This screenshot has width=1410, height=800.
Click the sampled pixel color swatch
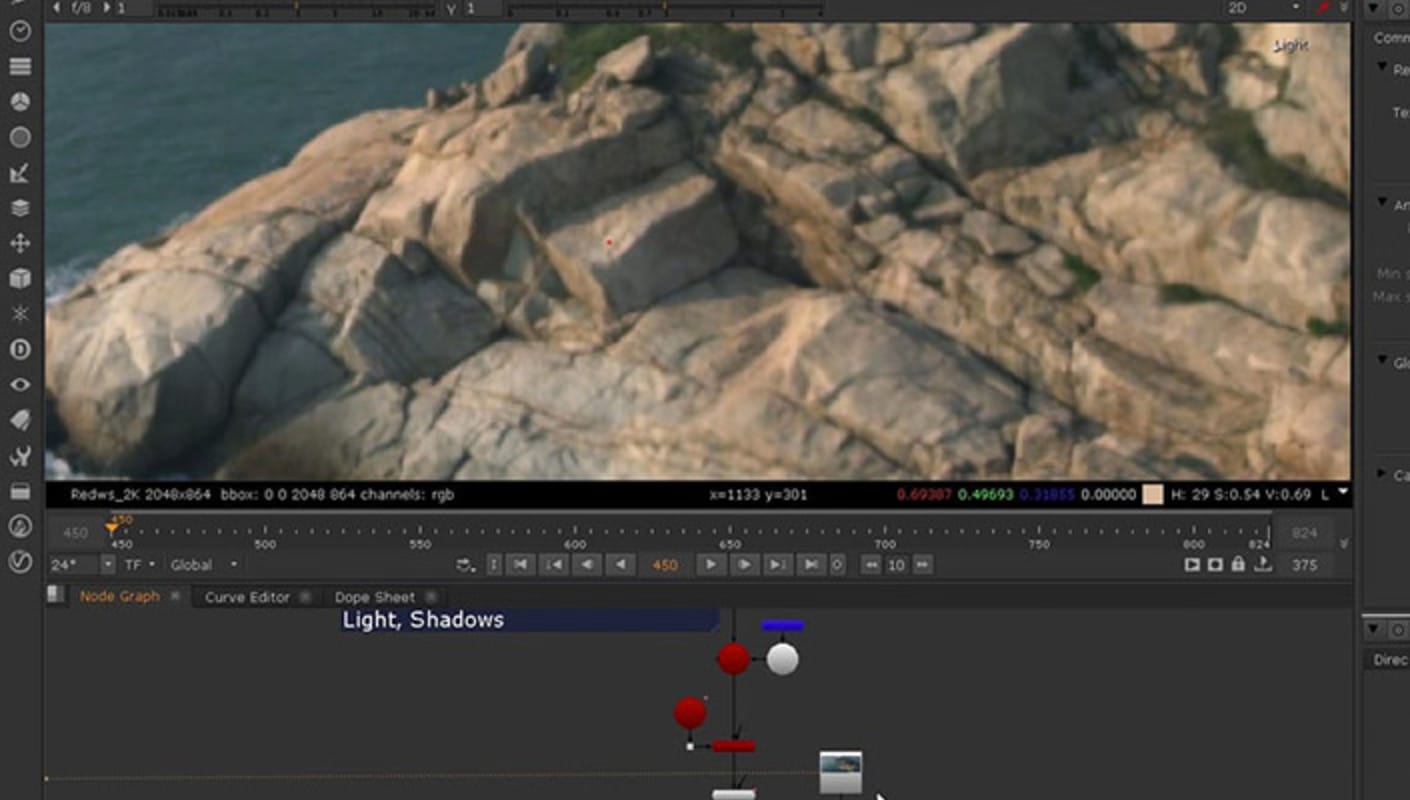click(x=1153, y=494)
